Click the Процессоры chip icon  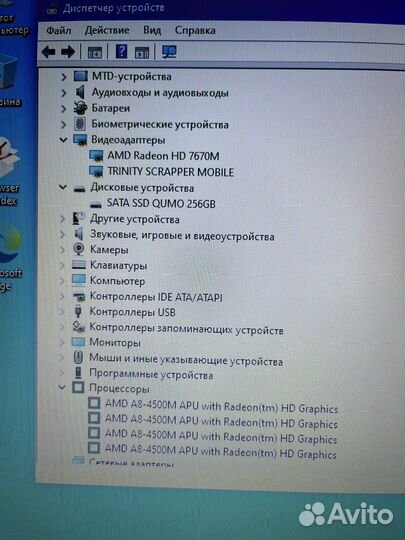(x=78, y=388)
